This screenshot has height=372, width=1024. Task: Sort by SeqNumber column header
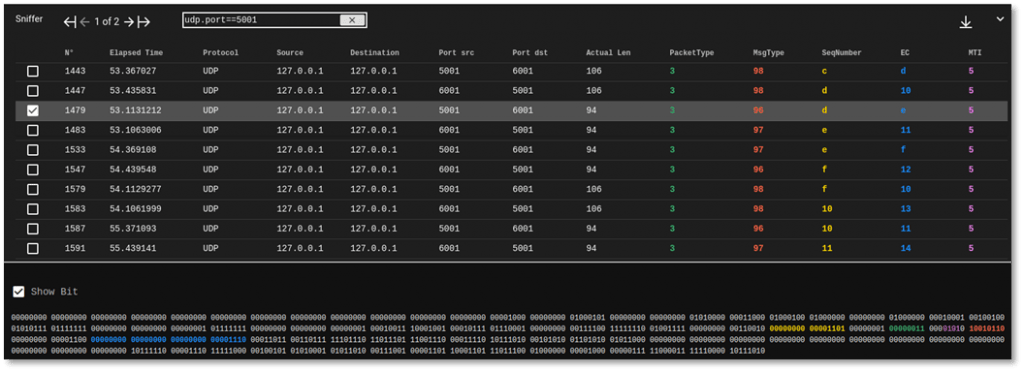tap(842, 53)
